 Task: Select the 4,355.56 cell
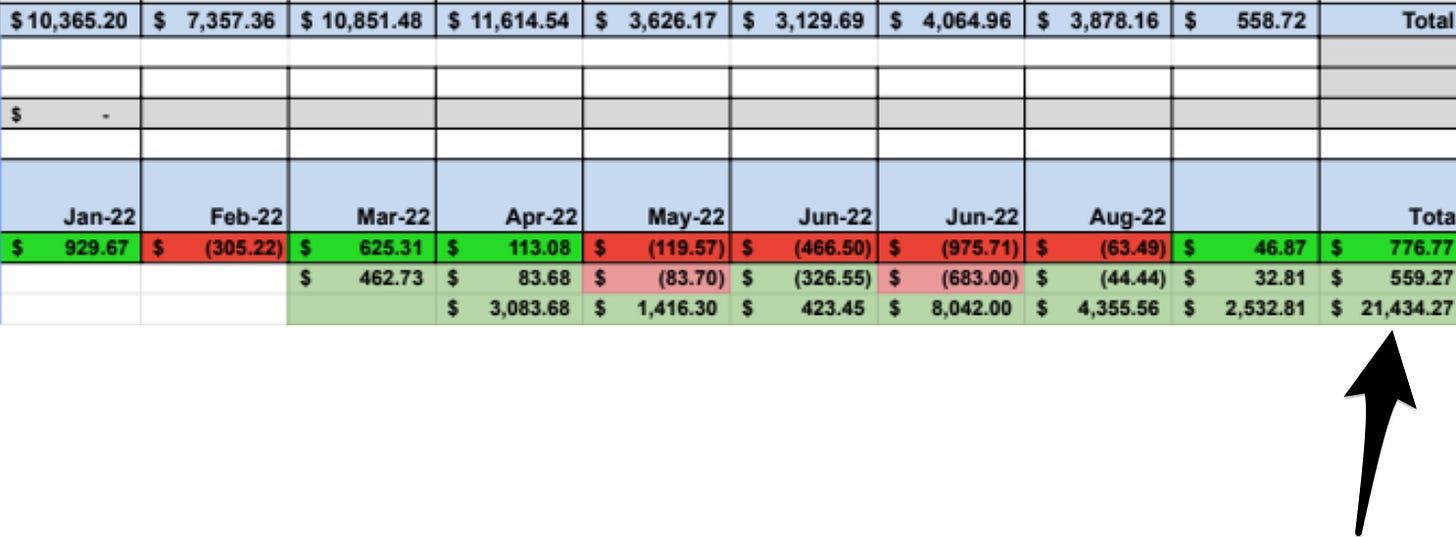(1099, 309)
